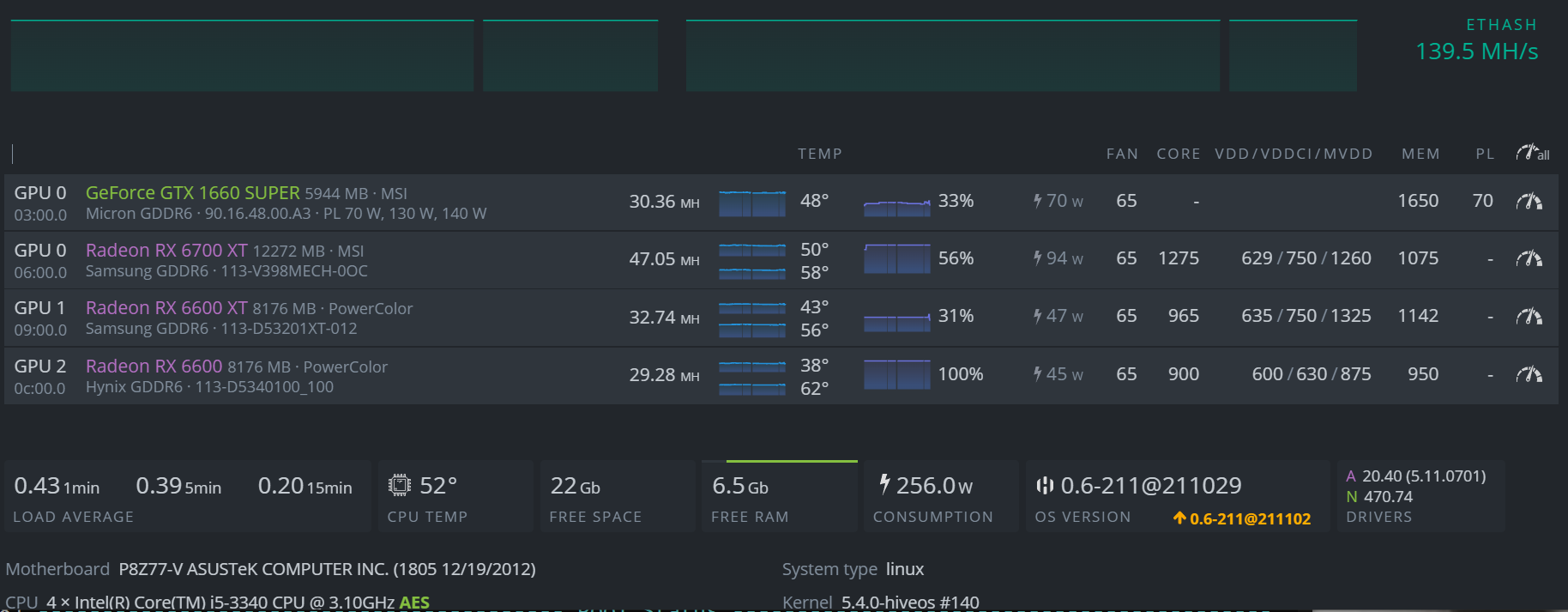Click the power bolt icon beside 94 w
Screen dimensions: 1568x612
pos(1037,258)
